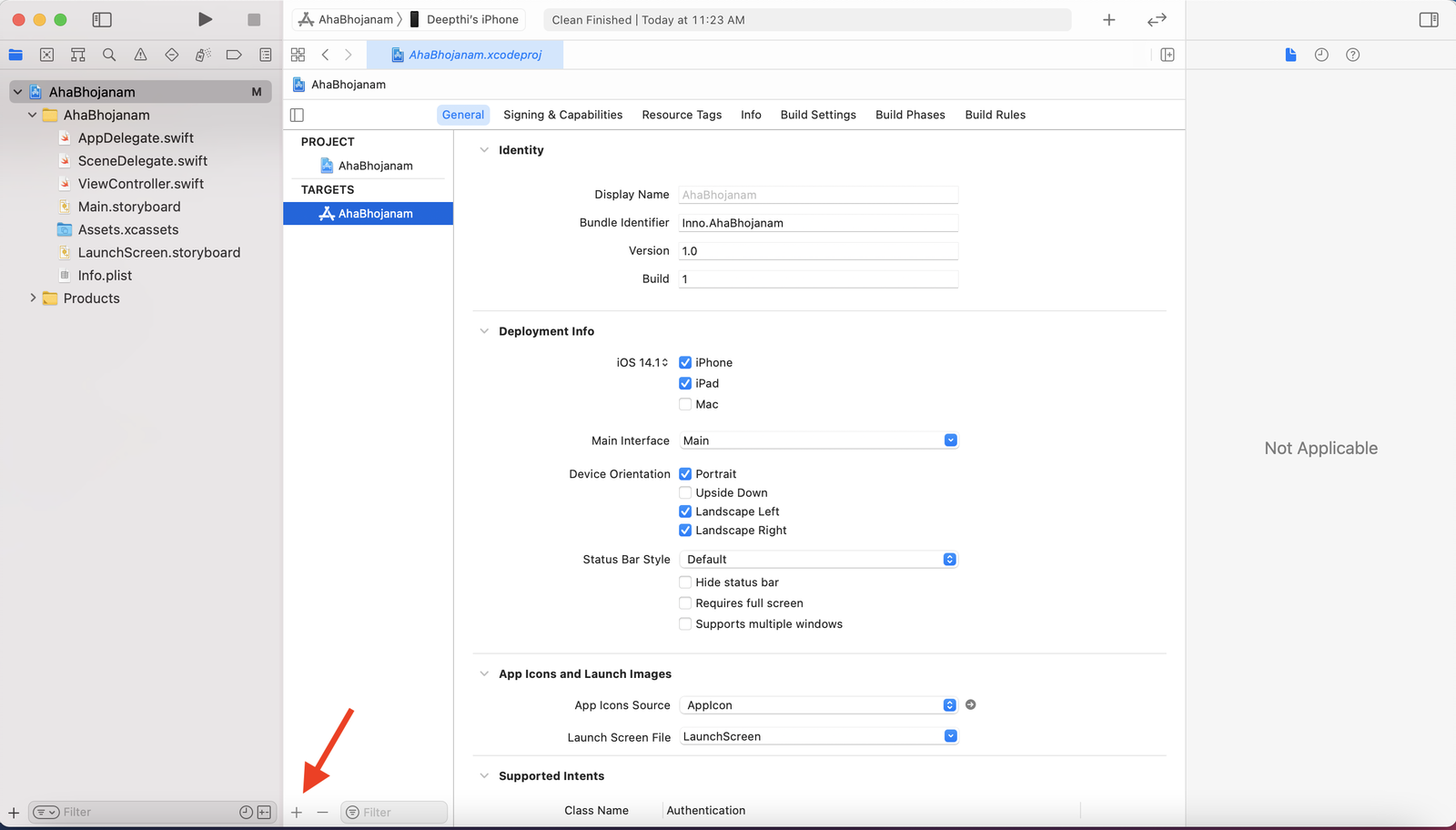Enable the Mac checkbox
The image size is (1456, 830).
685,404
